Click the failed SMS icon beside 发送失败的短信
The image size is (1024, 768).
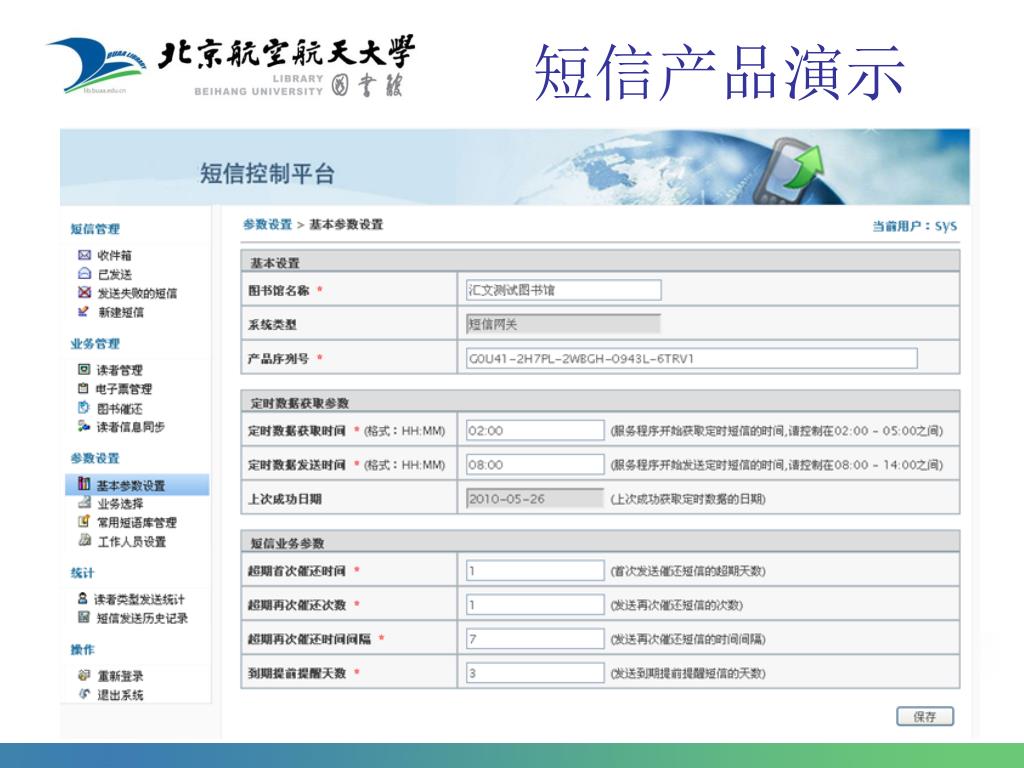point(84,293)
